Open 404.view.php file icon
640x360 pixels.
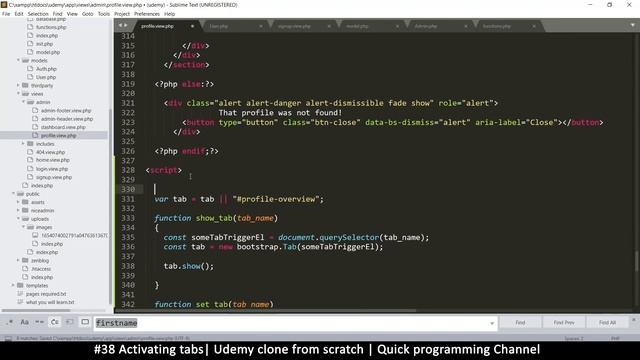point(30,152)
